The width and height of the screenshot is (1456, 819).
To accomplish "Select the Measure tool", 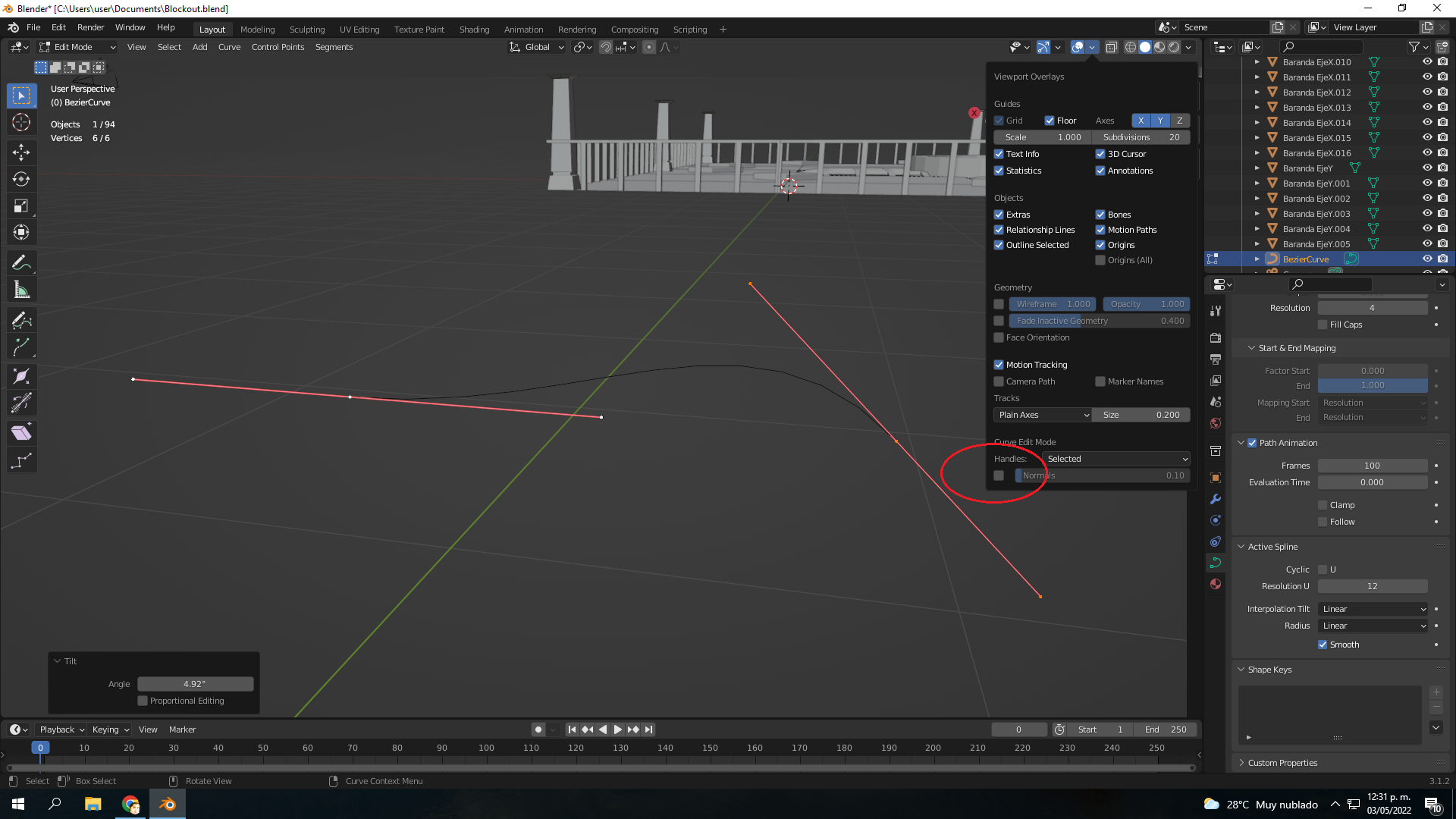I will point(21,290).
